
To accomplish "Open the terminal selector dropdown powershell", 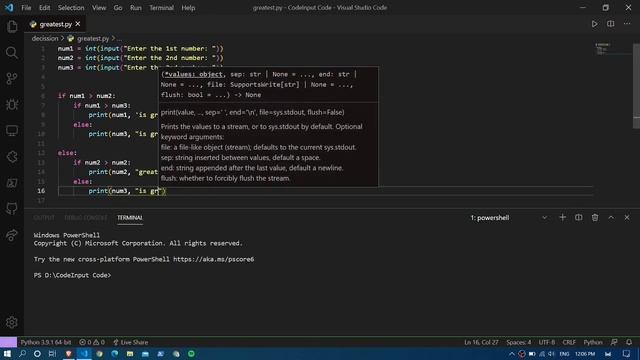I will pos(509,218).
